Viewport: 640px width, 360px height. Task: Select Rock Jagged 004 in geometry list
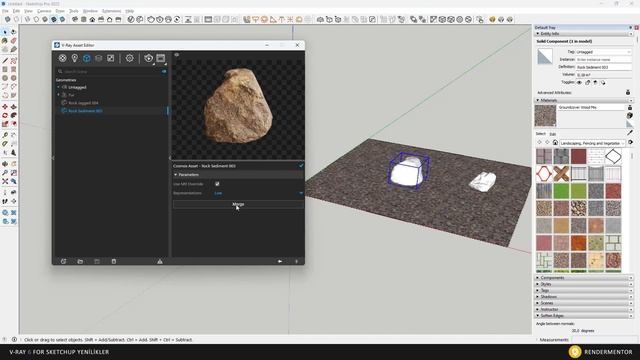83,103
